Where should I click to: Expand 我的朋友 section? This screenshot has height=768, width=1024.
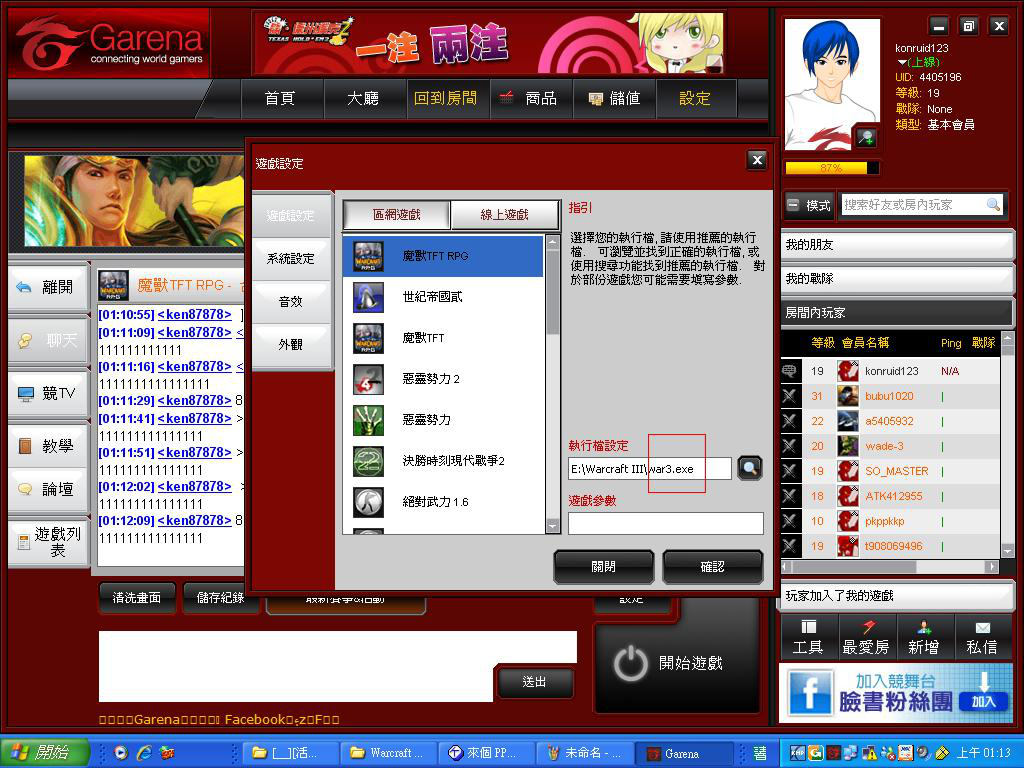pos(897,245)
